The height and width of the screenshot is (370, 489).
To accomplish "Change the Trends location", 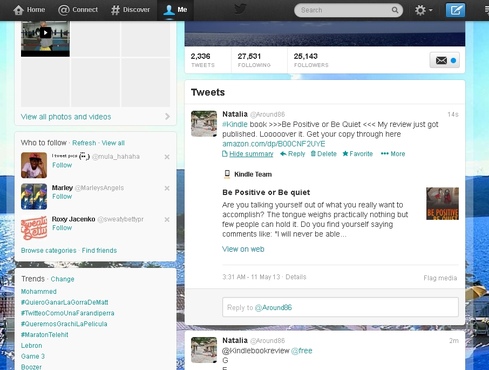I will [62, 279].
